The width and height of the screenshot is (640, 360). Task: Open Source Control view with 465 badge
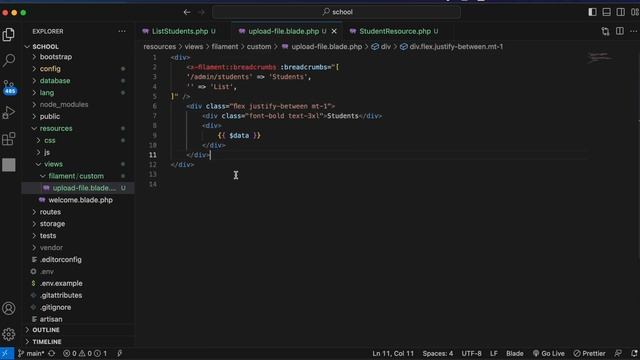tap(9, 87)
